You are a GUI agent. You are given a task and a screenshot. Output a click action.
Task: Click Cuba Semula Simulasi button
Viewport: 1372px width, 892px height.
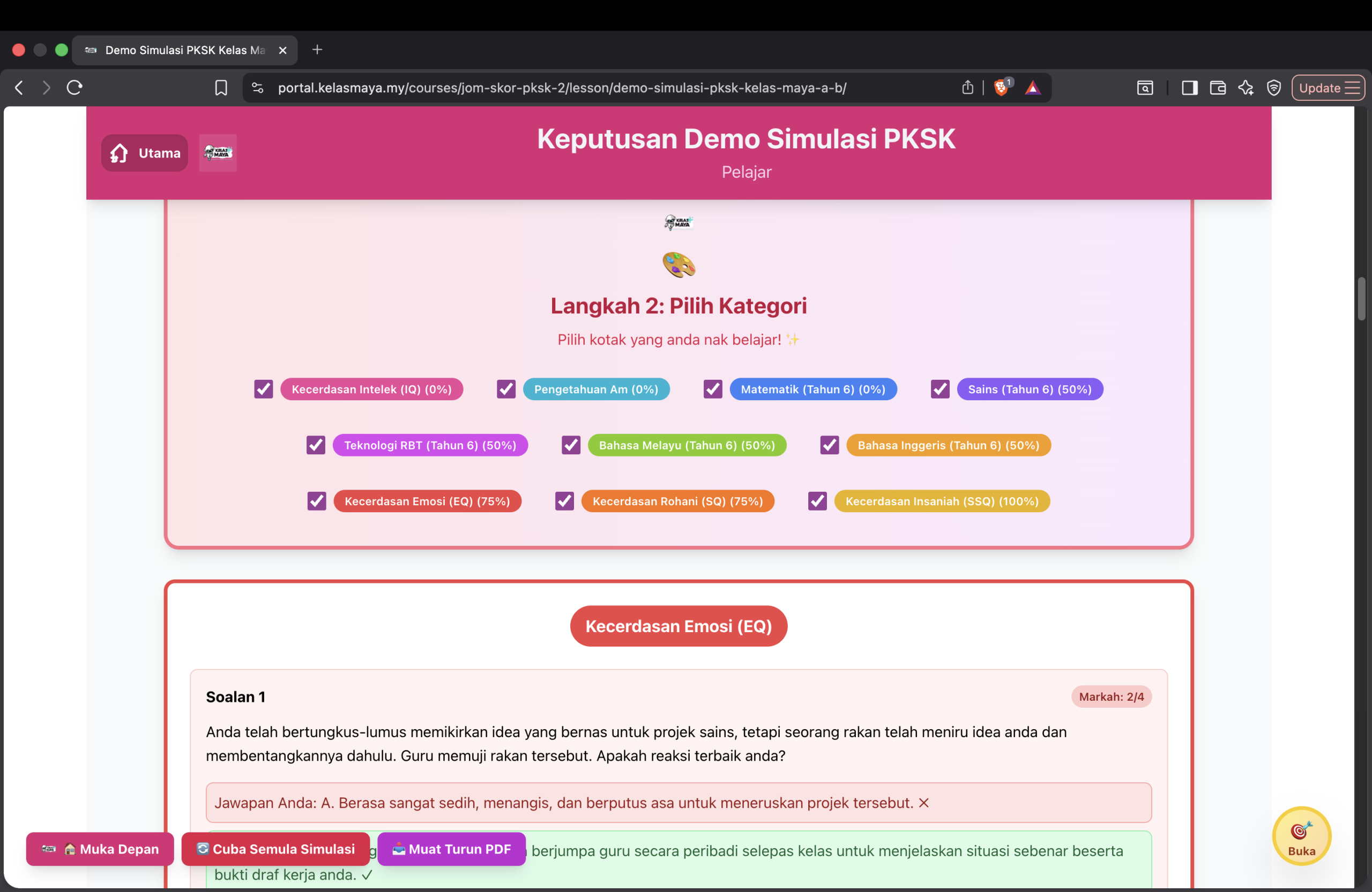pyautogui.click(x=275, y=848)
